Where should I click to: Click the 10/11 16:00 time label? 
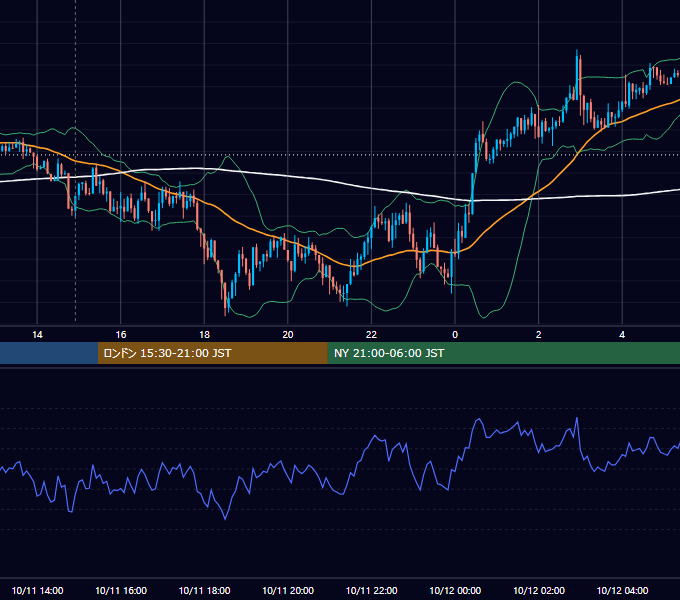pos(121,590)
